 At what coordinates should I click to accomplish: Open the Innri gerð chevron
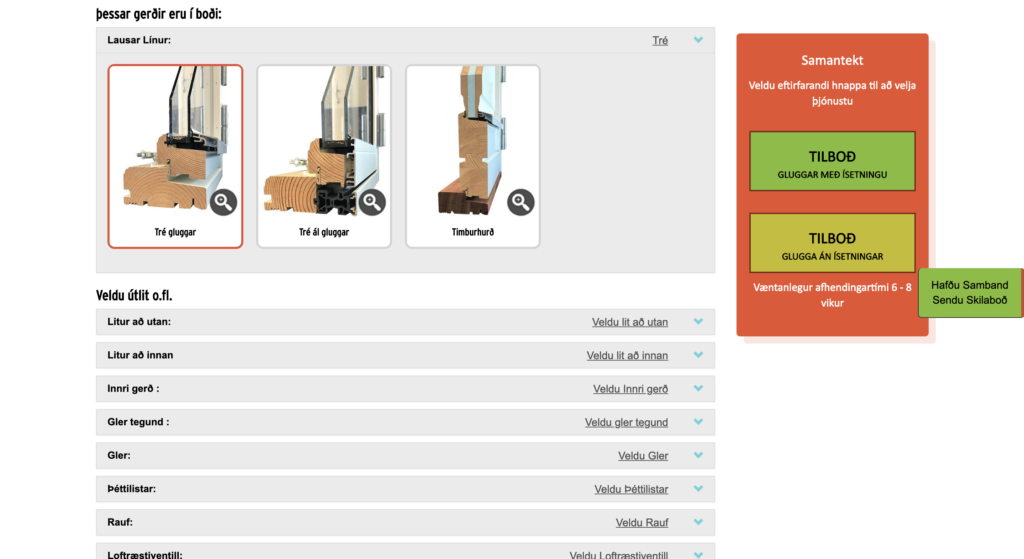698,389
